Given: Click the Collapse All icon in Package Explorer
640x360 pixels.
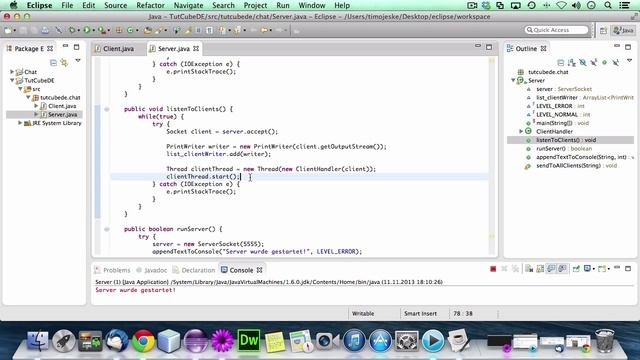Looking at the screenshot, I should click(x=53, y=62).
